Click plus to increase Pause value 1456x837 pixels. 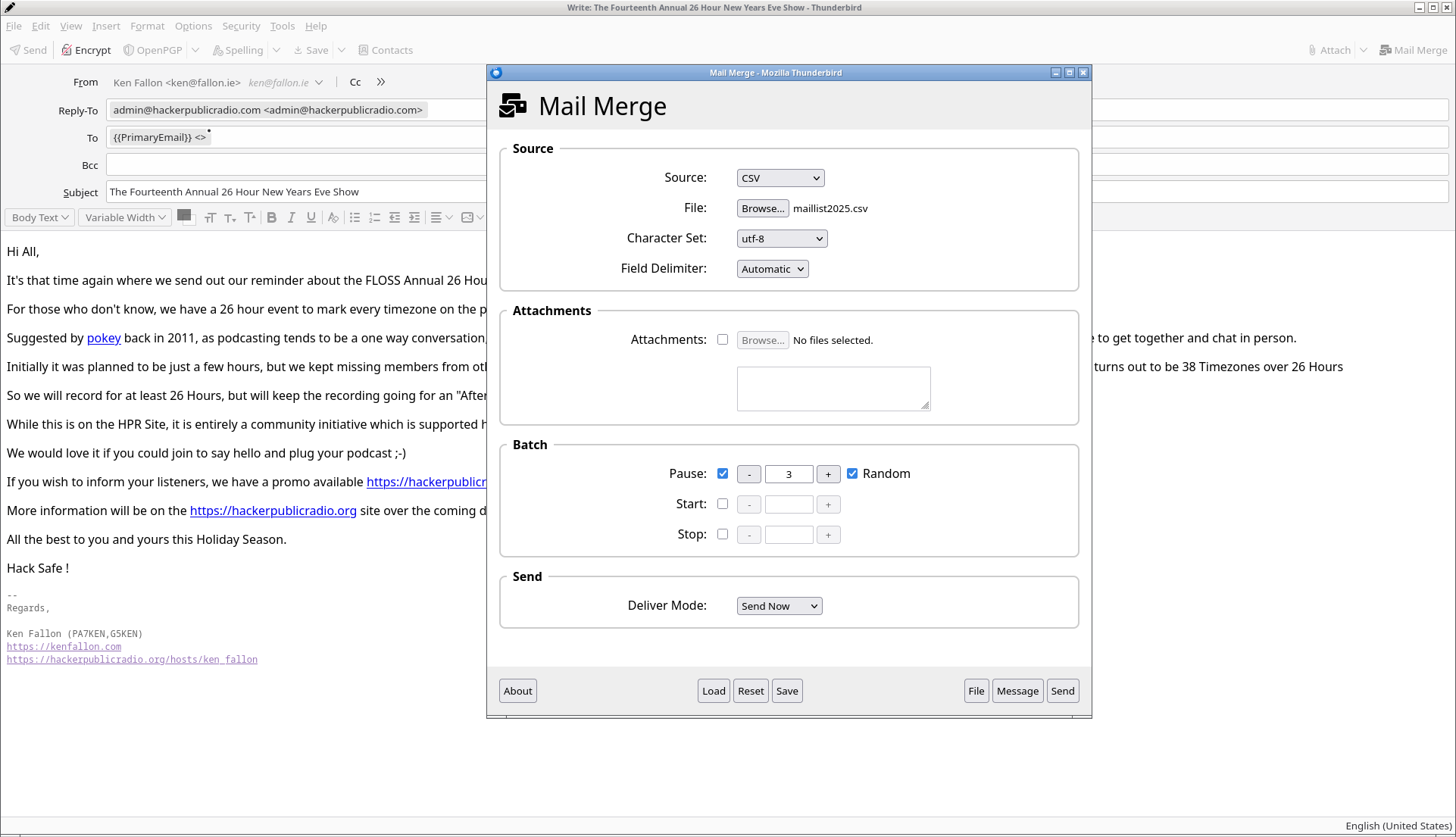[828, 474]
